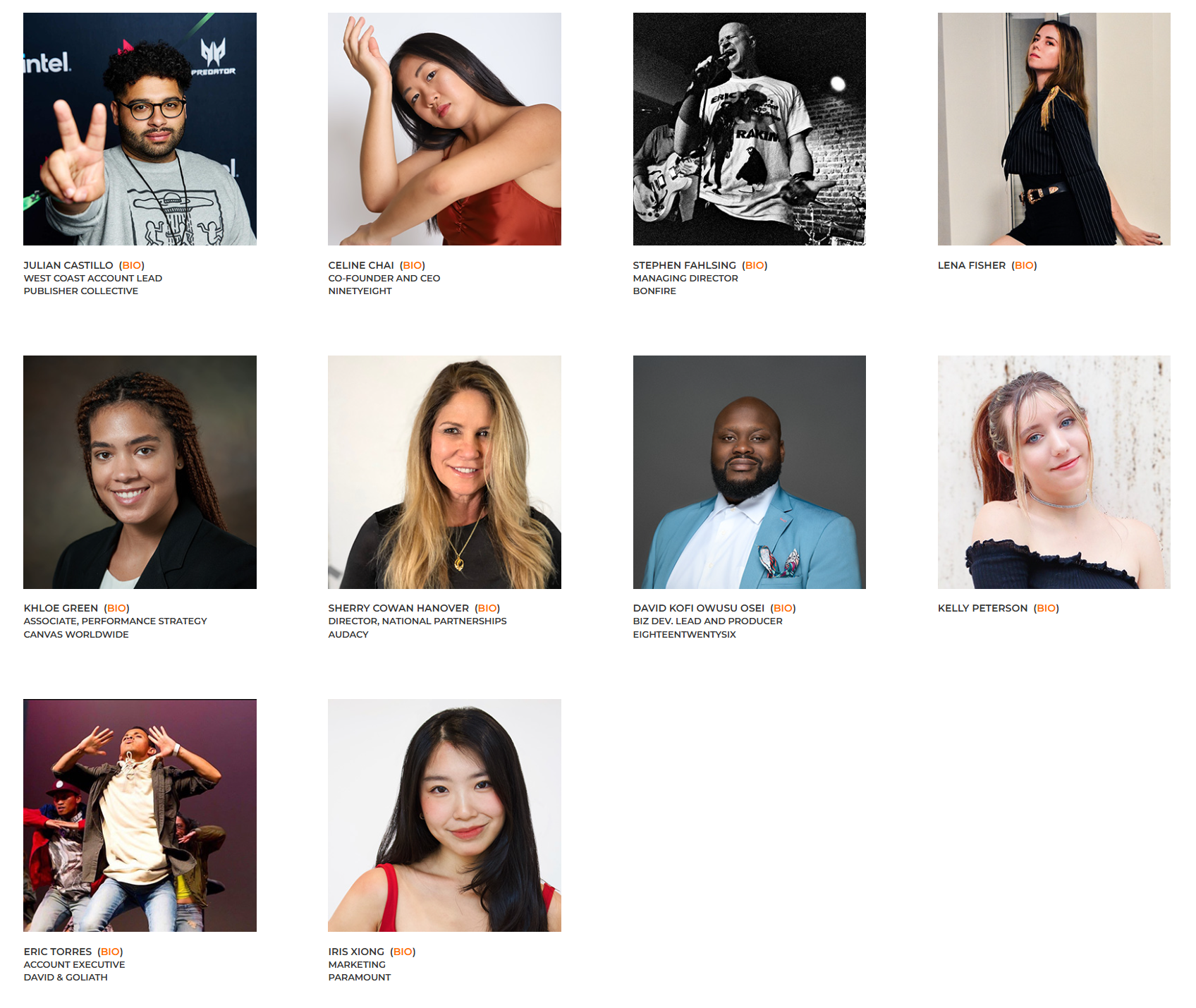Click Celine Chai's portrait photo

click(444, 129)
